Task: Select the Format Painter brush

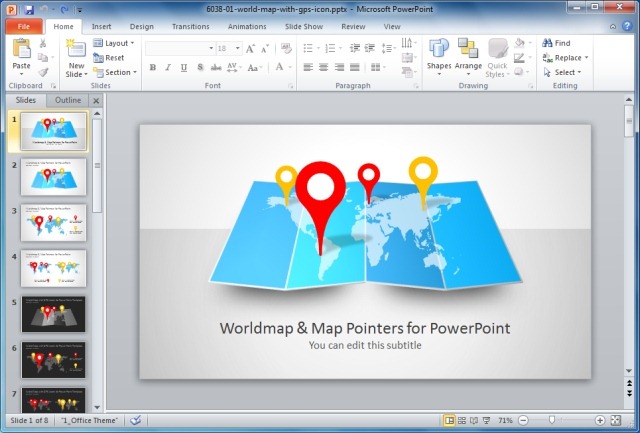Action: pyautogui.click(x=43, y=72)
